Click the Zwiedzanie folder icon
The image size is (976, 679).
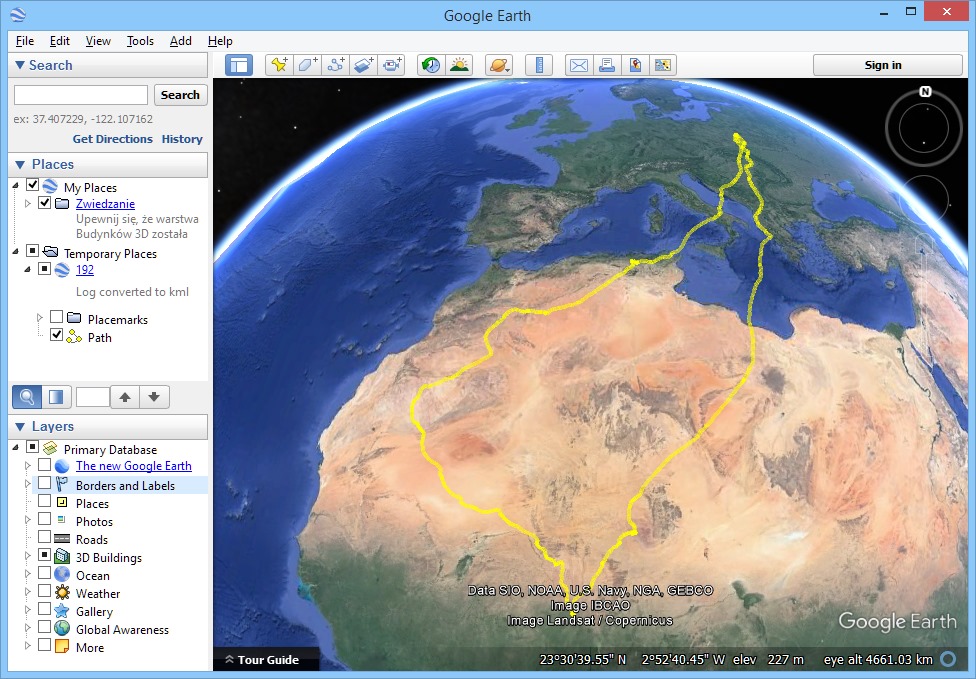62,204
